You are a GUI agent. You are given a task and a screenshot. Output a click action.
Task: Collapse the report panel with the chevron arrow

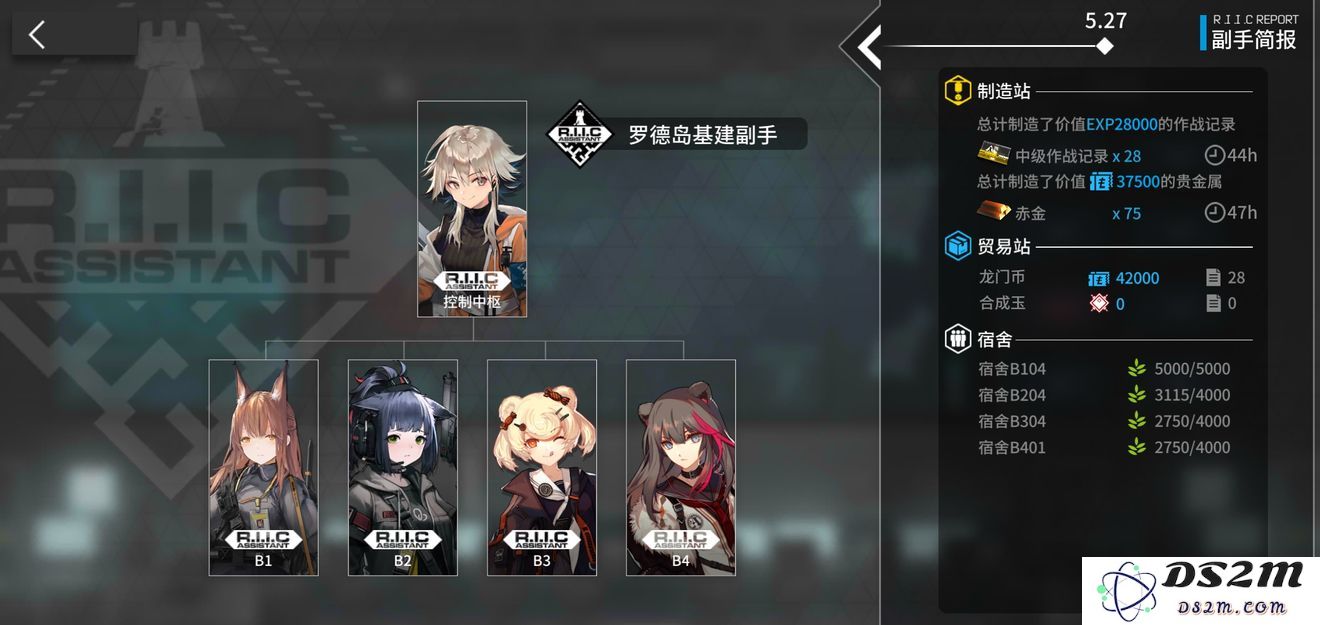pyautogui.click(x=867, y=45)
